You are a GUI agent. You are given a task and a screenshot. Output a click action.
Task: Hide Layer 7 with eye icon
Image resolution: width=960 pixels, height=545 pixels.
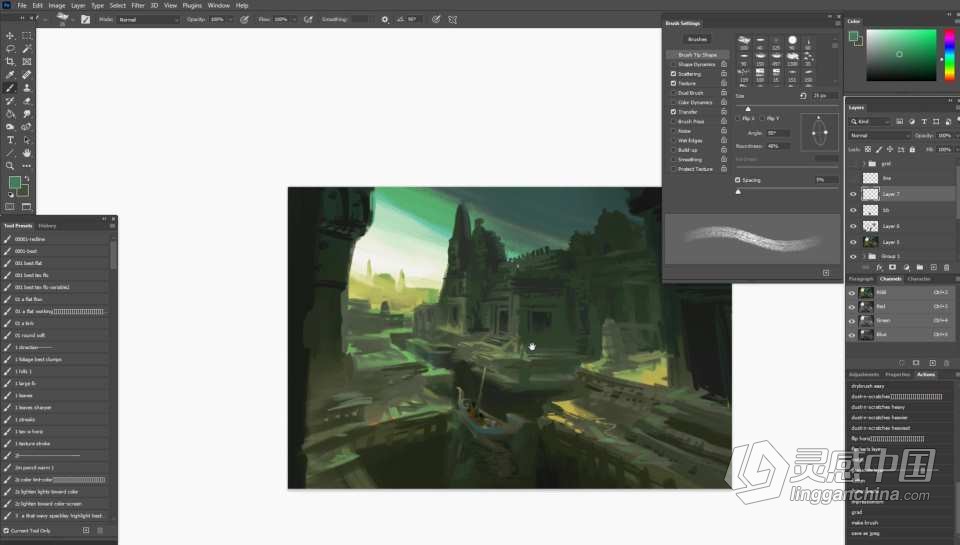(x=853, y=194)
